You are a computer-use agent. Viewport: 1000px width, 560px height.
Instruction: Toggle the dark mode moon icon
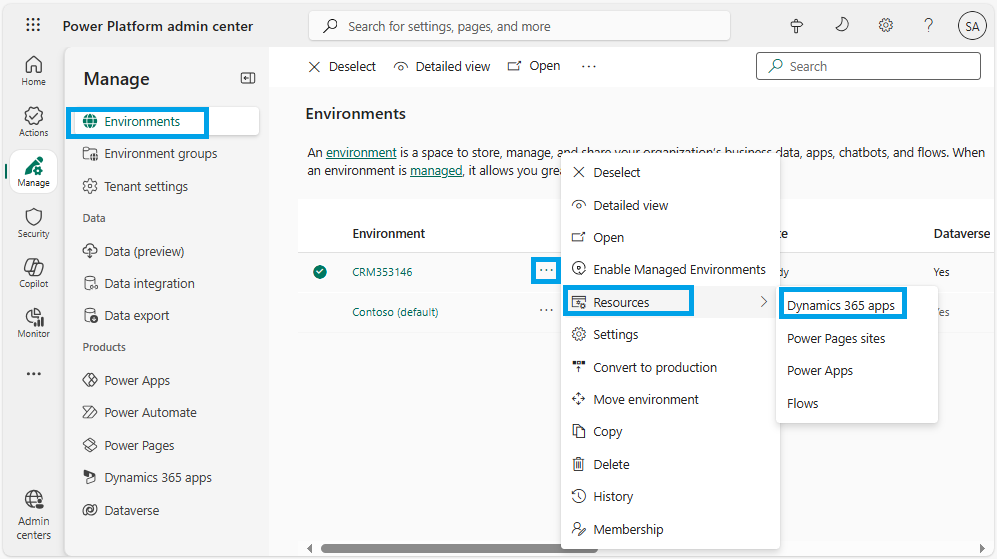(x=842, y=25)
